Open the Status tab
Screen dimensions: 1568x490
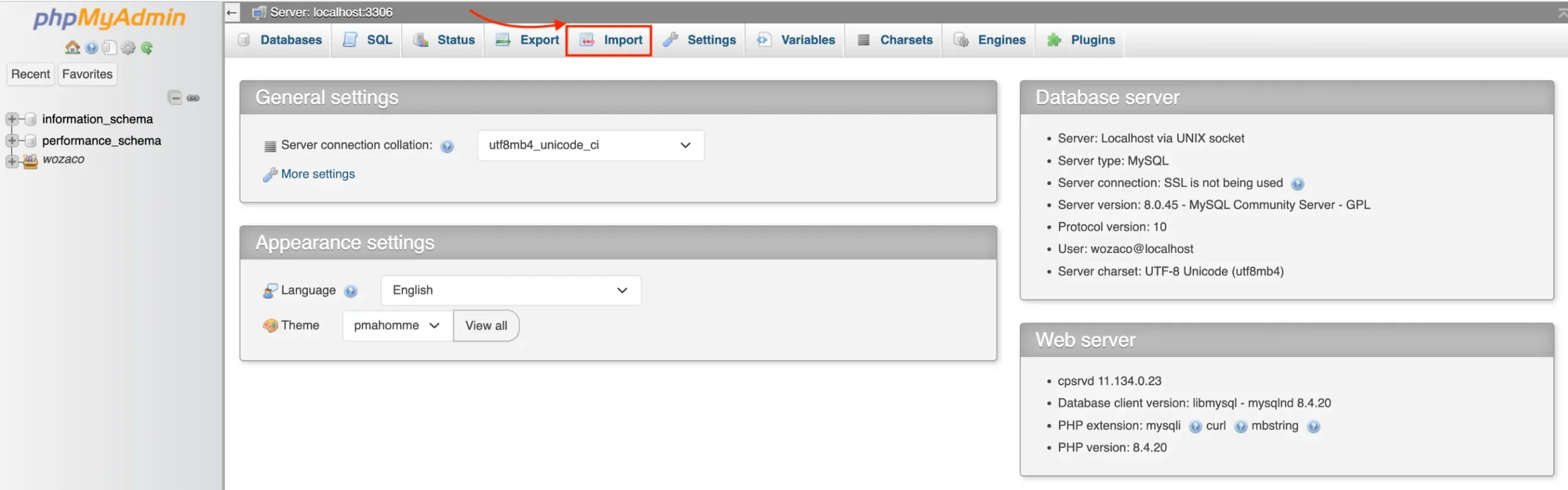443,40
